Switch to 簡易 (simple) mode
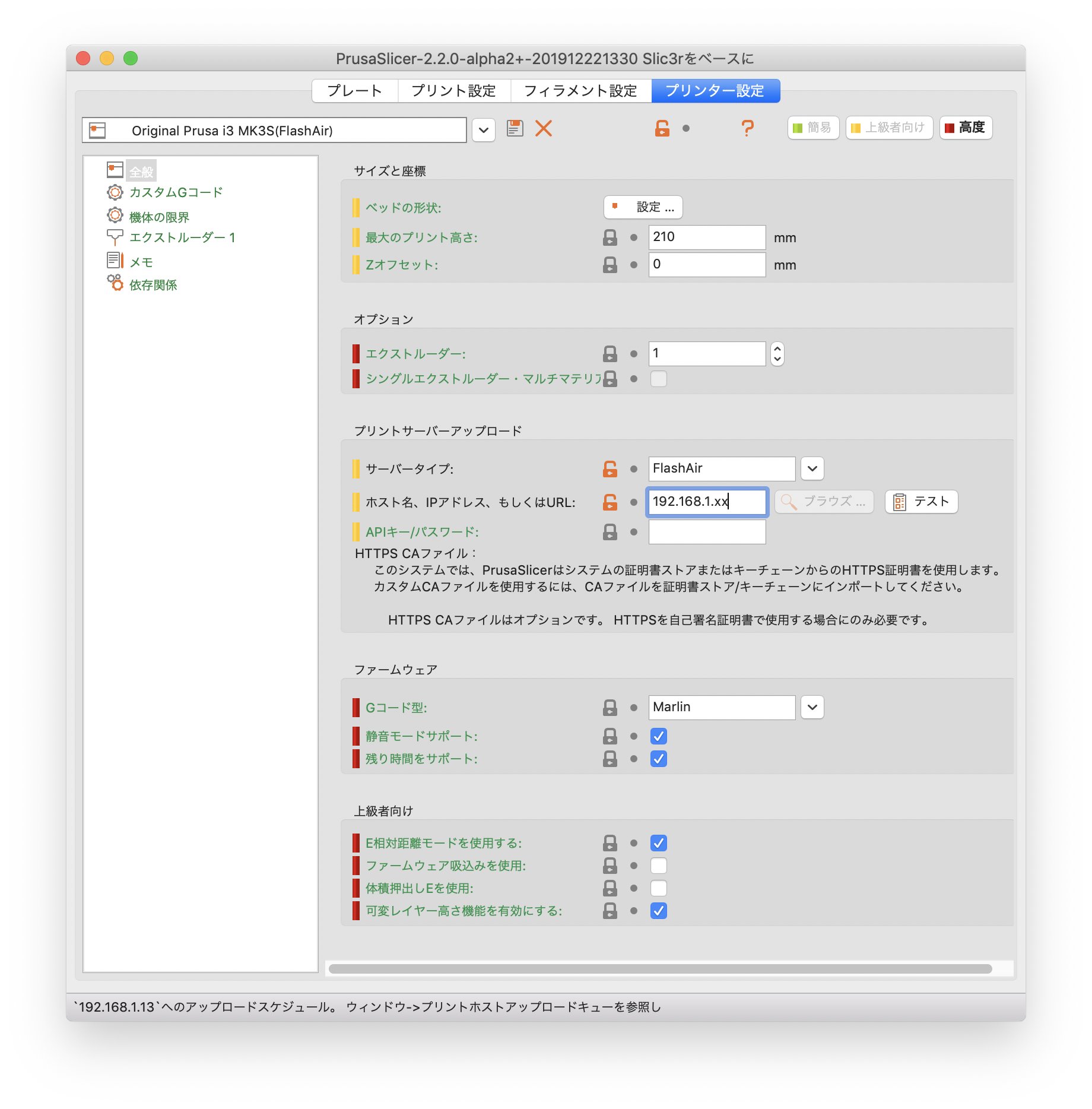 (x=813, y=128)
